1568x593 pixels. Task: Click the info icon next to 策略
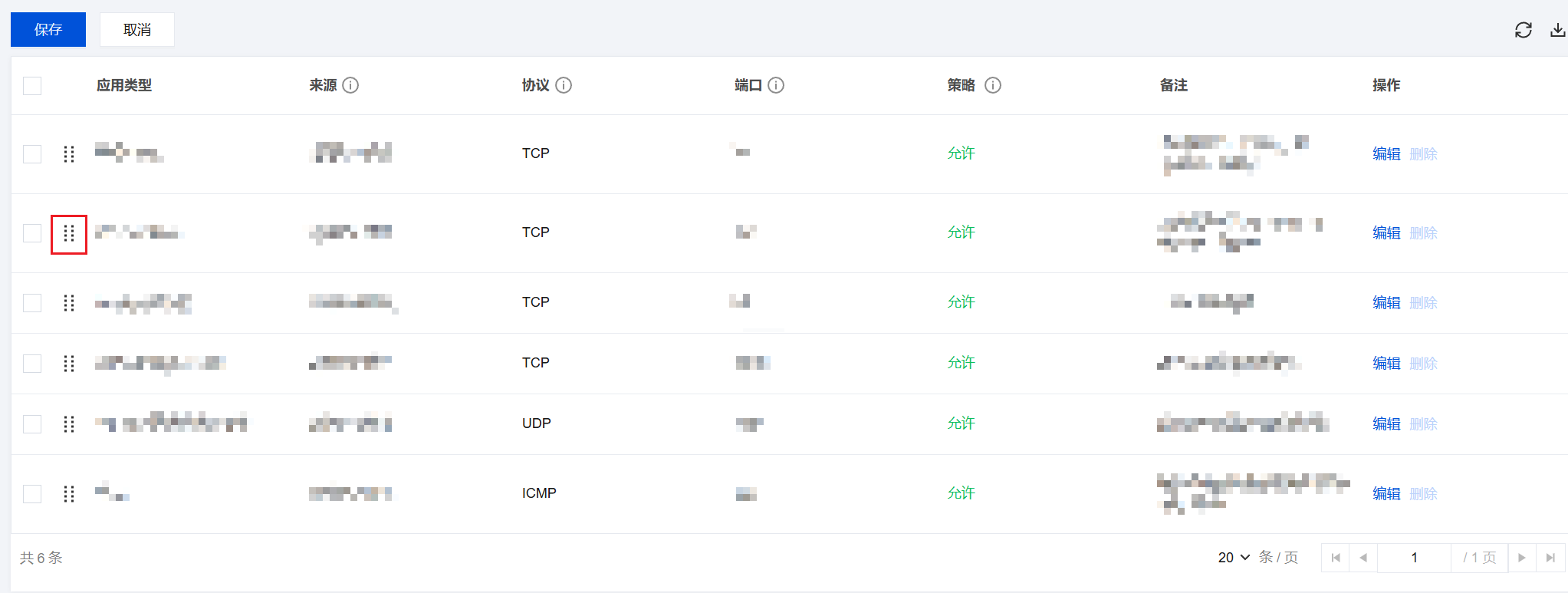992,85
